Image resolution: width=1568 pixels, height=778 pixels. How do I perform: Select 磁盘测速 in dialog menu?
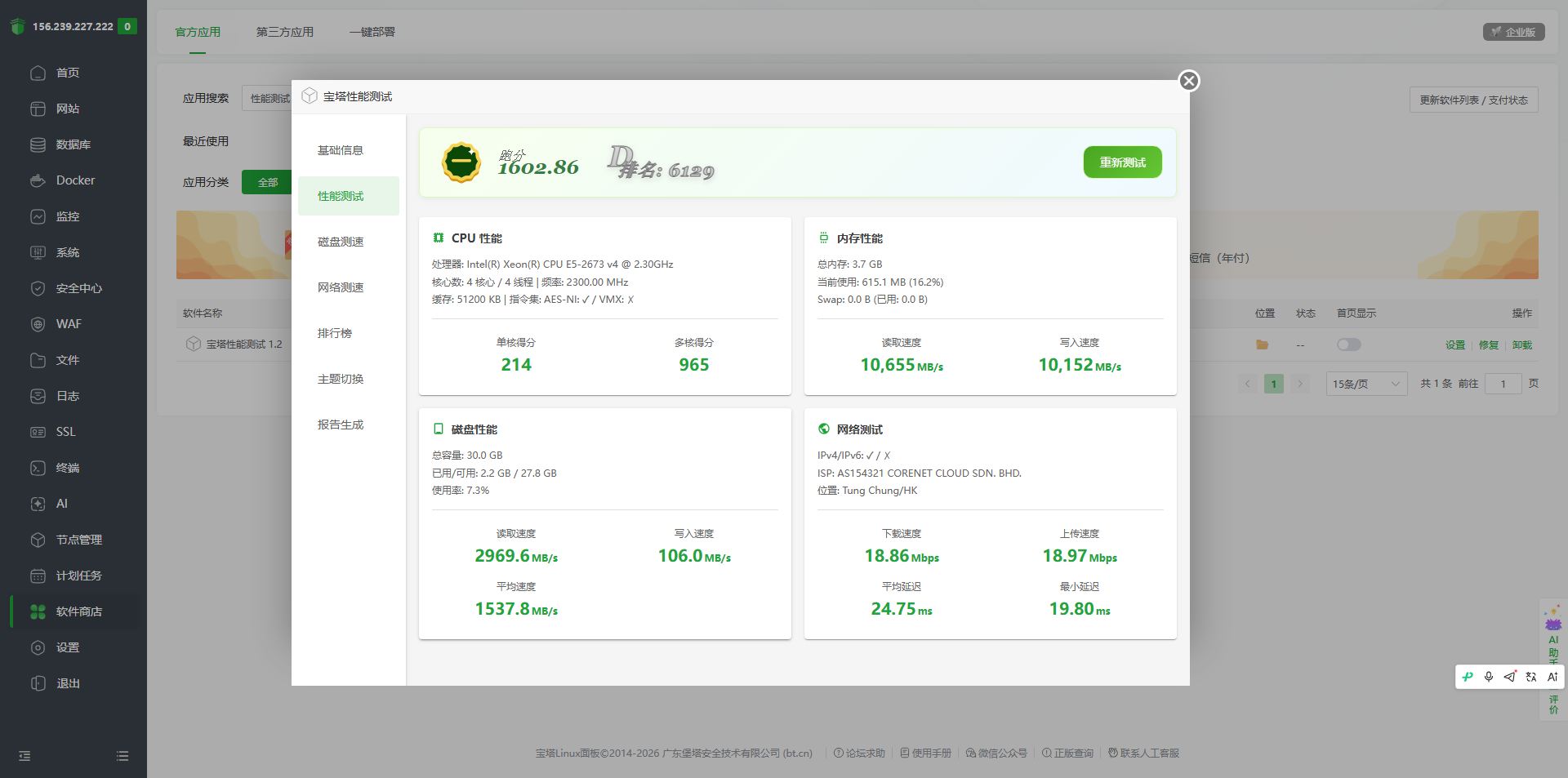tap(349, 242)
